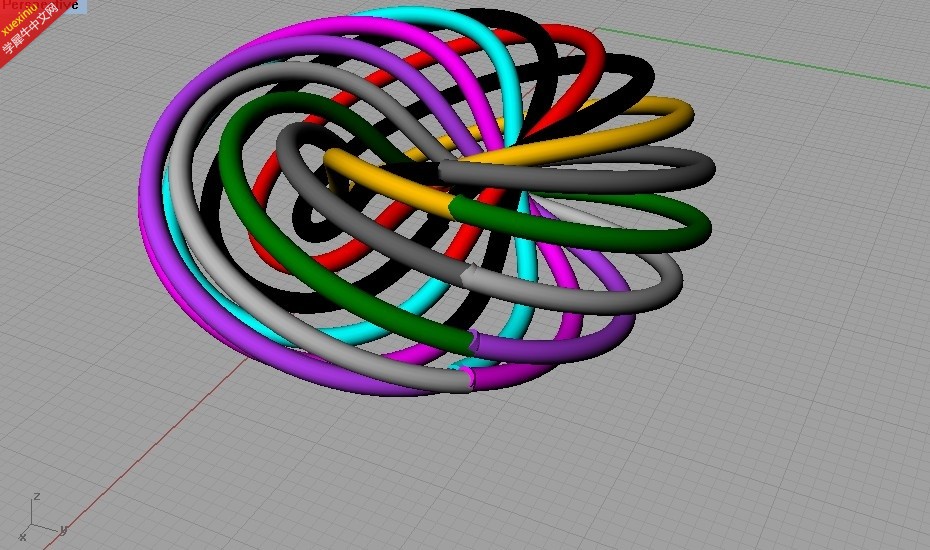Click the Perspective viewport title label
The width and height of the screenshot is (930, 550).
[x=43, y=5]
